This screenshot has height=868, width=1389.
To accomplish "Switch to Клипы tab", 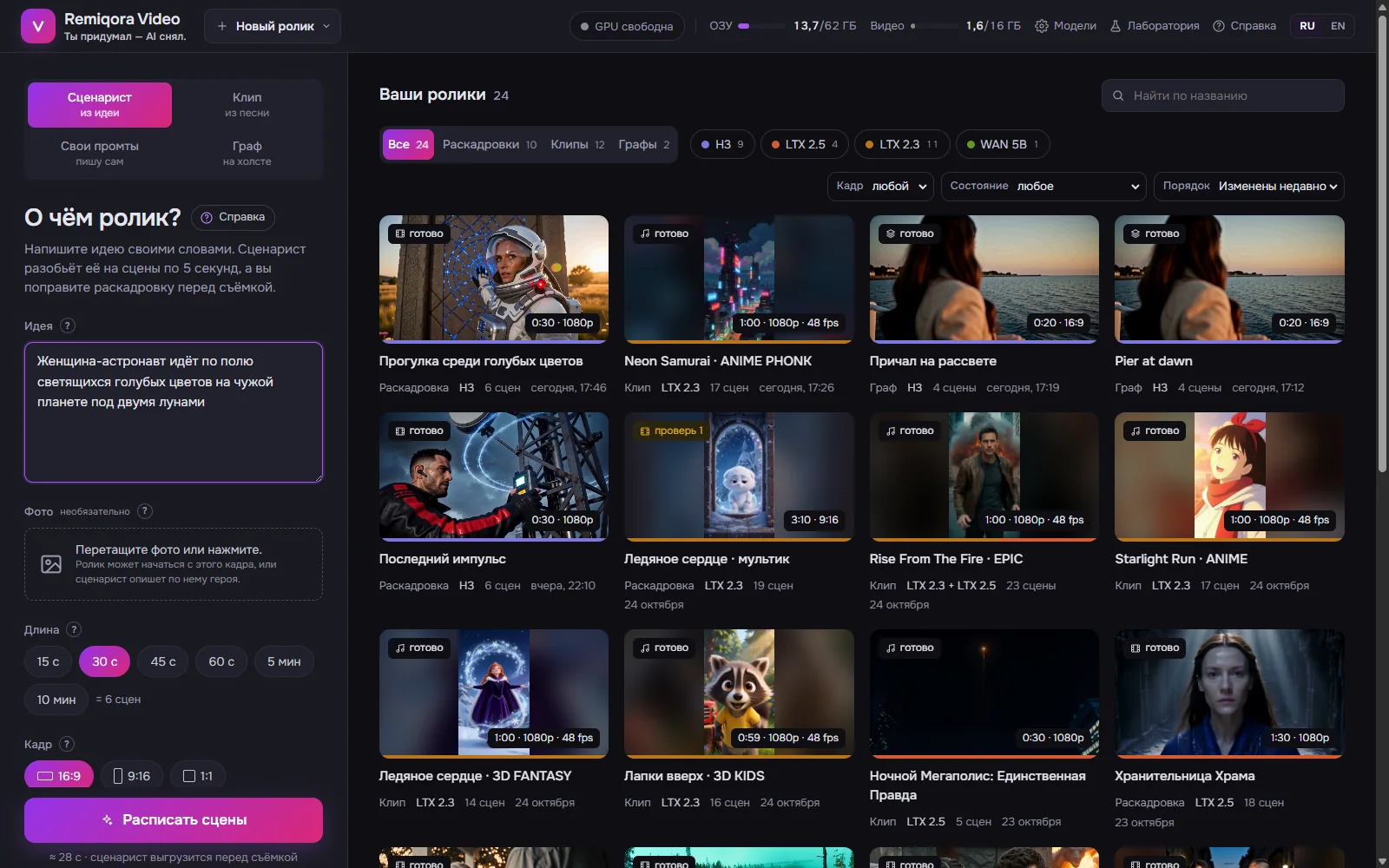I will (577, 144).
